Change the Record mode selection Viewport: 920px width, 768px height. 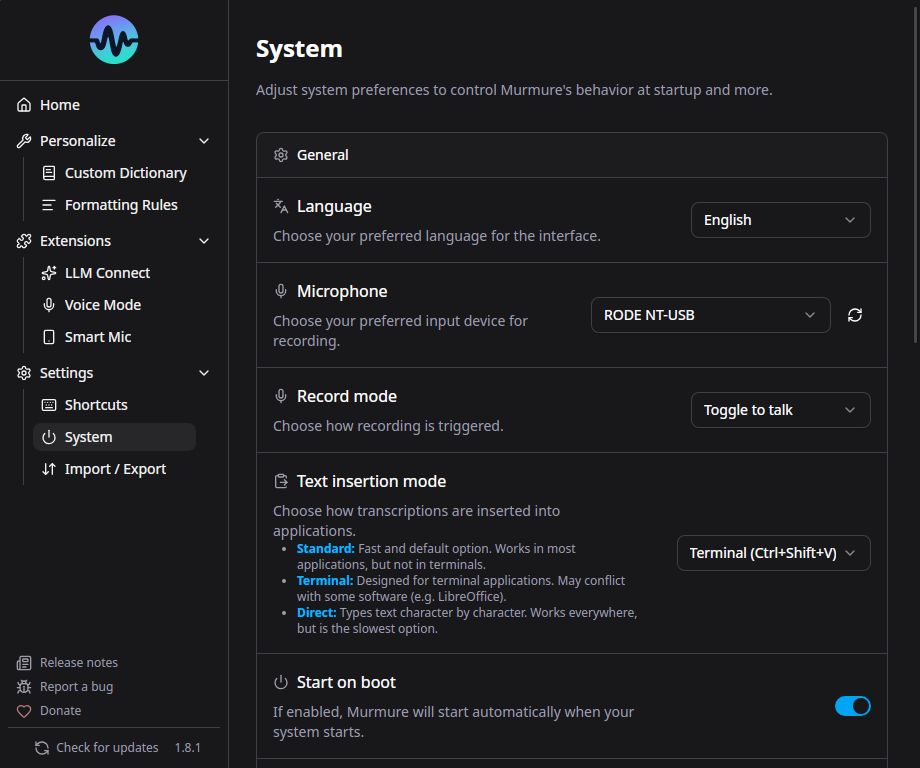[x=780, y=409]
